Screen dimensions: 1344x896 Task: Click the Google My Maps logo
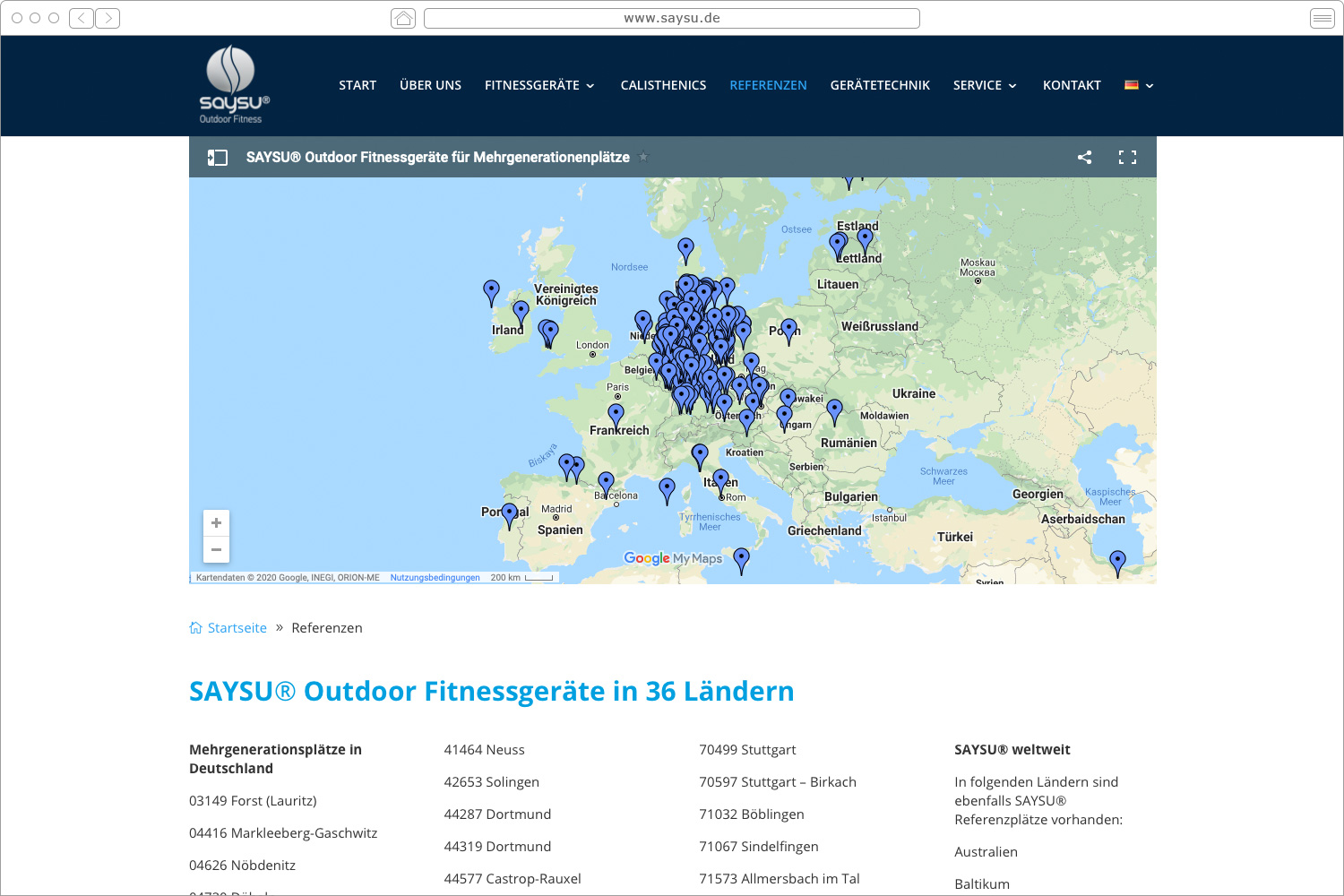673,558
